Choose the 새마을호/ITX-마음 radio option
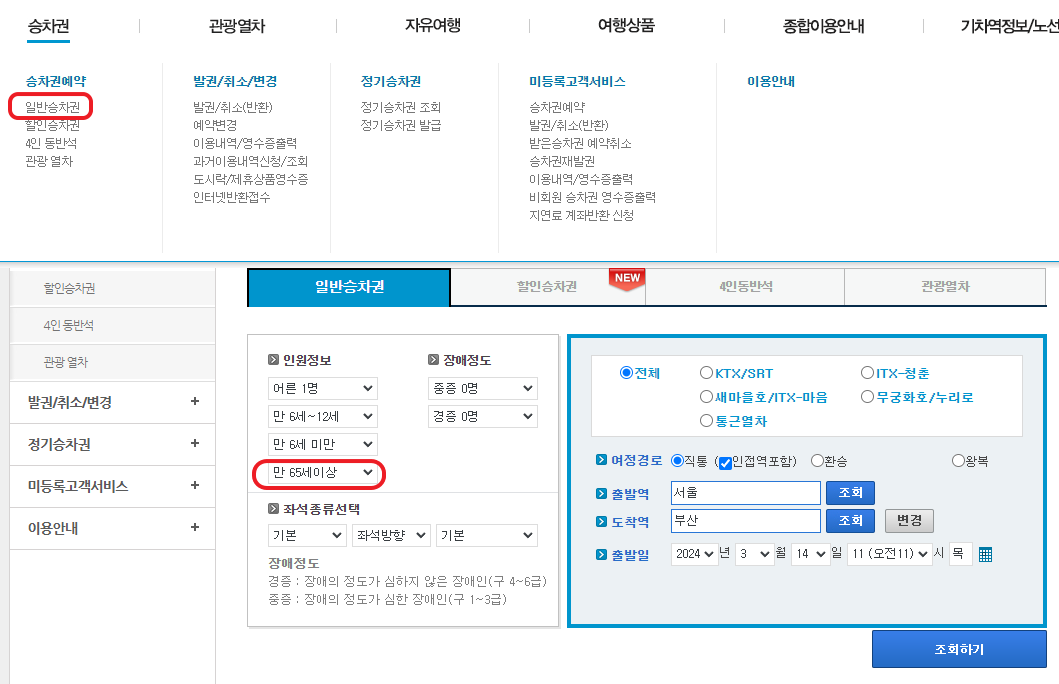1059x684 pixels. click(x=706, y=396)
